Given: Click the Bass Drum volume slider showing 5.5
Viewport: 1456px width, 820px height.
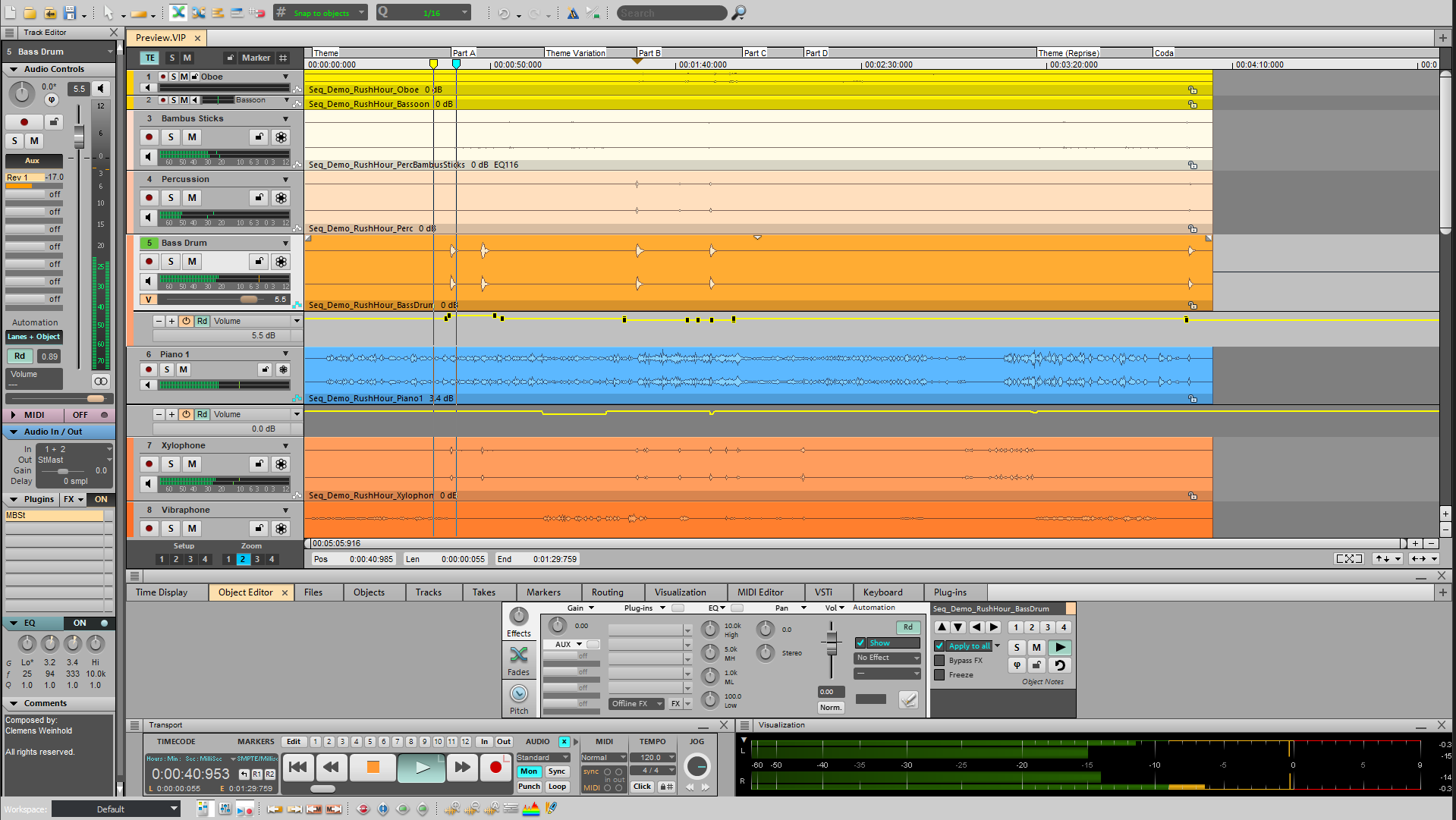Looking at the screenshot, I should (224, 300).
